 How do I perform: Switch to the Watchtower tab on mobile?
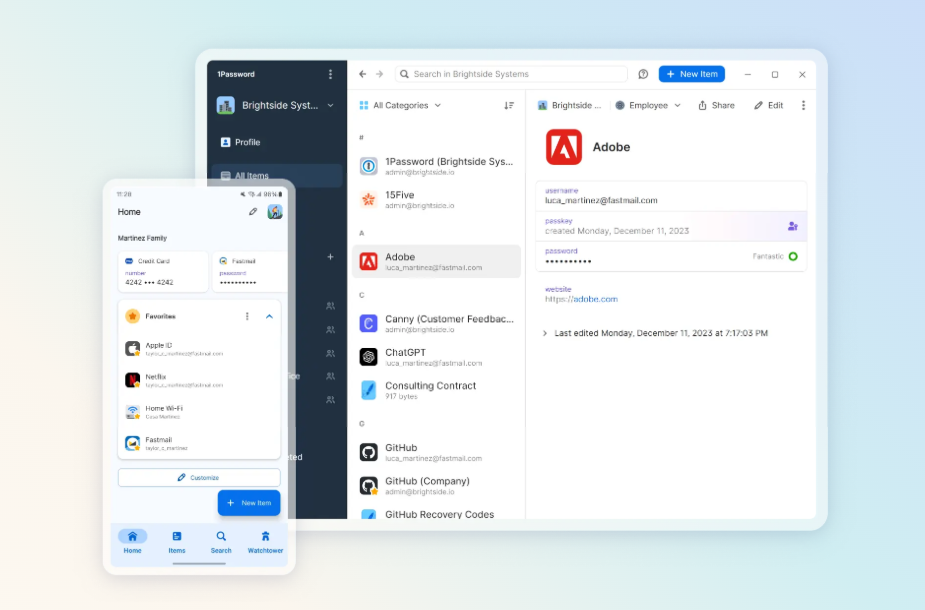(x=265, y=541)
